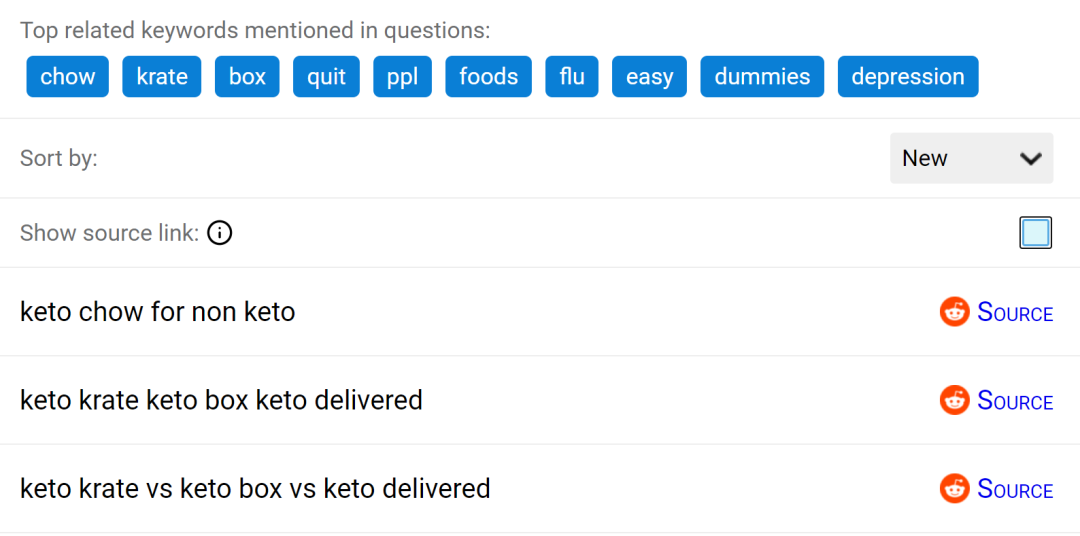Click Reddit icon for keto chow question
The width and height of the screenshot is (1080, 536).
[x=955, y=312]
